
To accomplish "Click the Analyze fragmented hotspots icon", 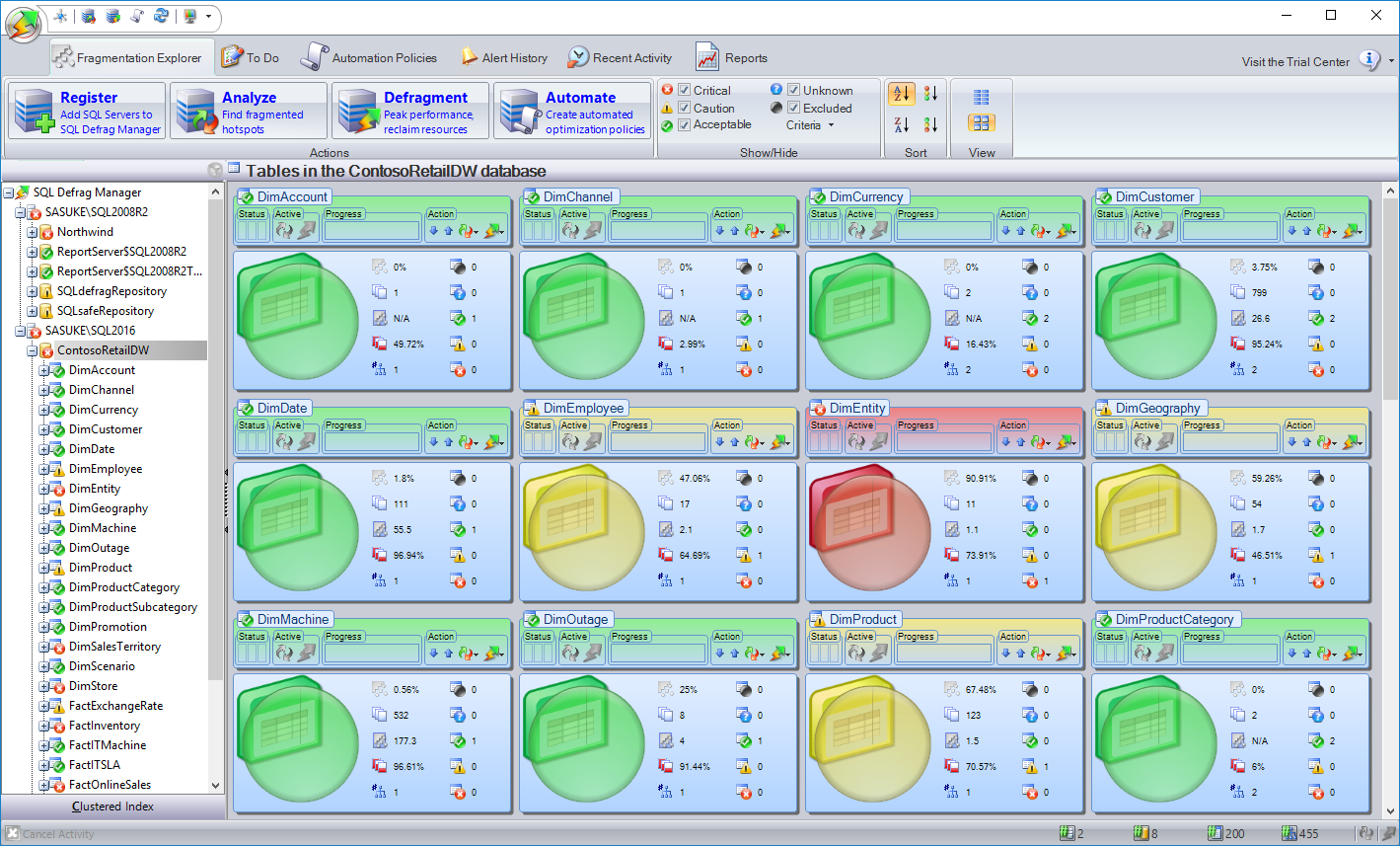I will (195, 112).
